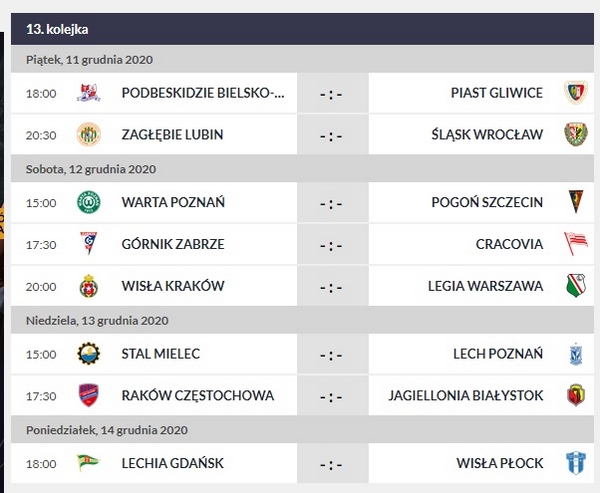
Task: Click the Zagłębie Lubin club crest
Action: click(x=89, y=134)
